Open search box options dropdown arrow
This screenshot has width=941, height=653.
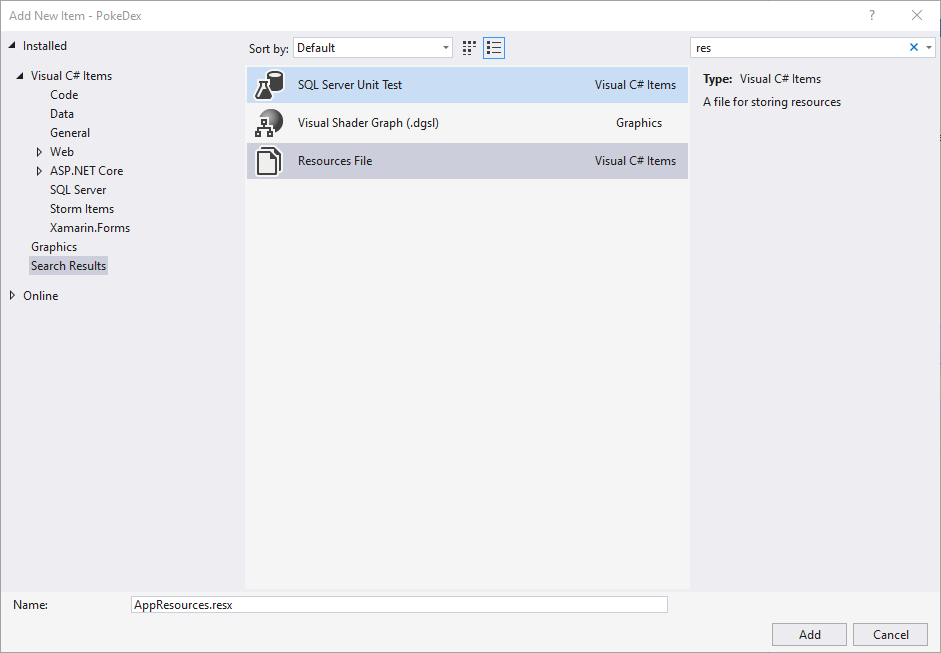point(929,47)
